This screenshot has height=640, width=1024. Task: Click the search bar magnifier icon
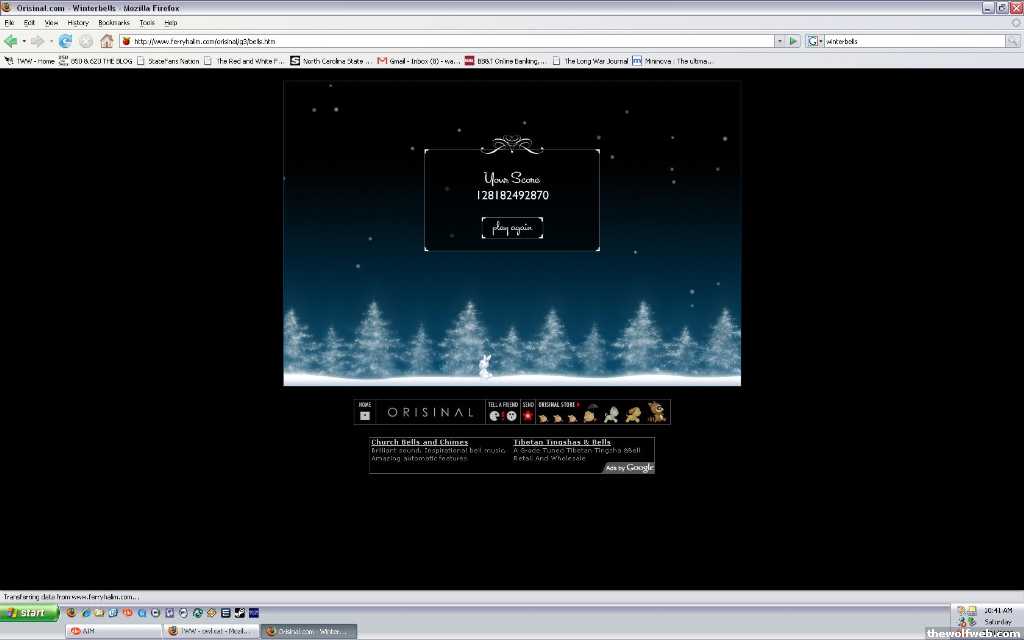point(1012,41)
